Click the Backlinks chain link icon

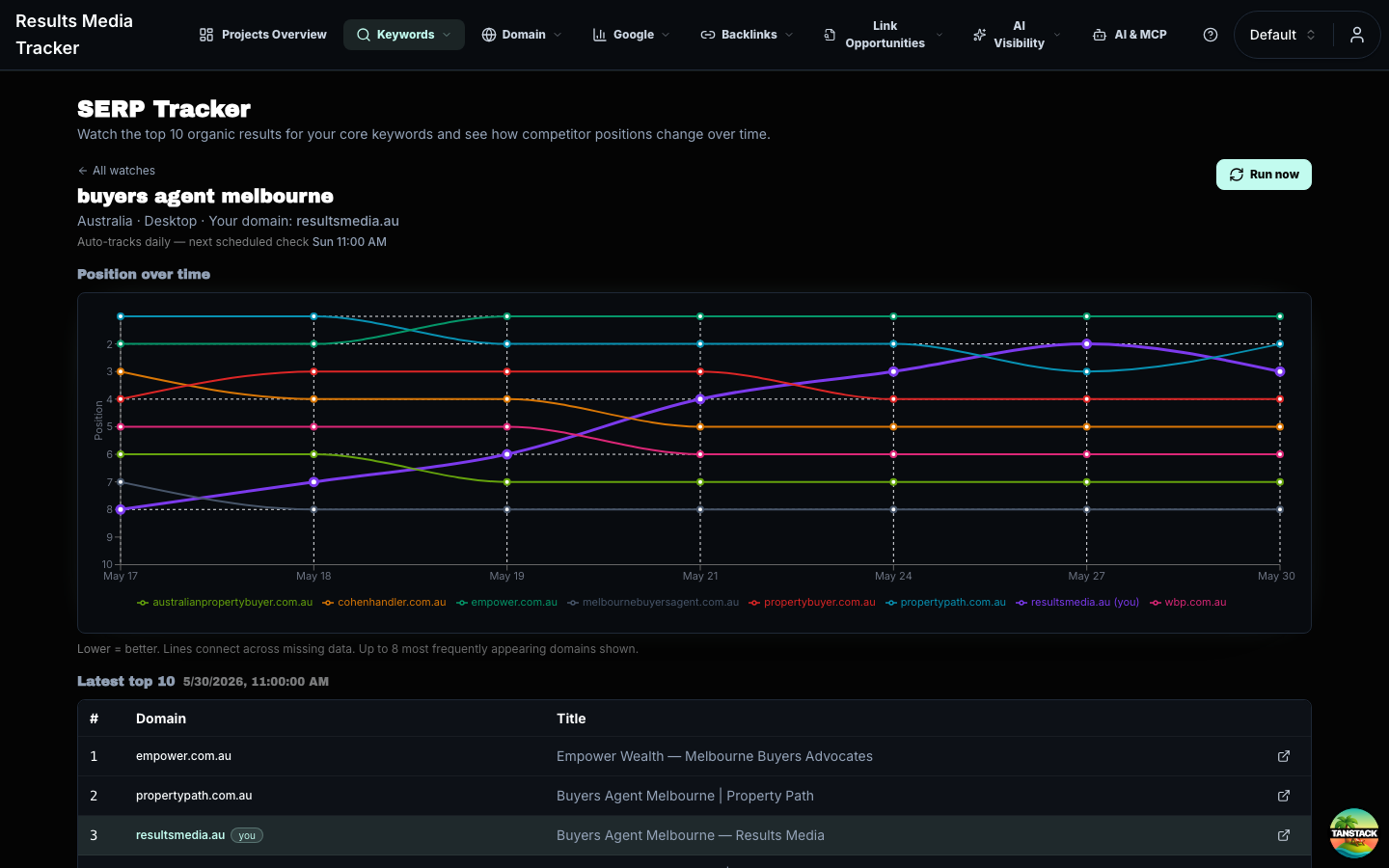pos(708,35)
